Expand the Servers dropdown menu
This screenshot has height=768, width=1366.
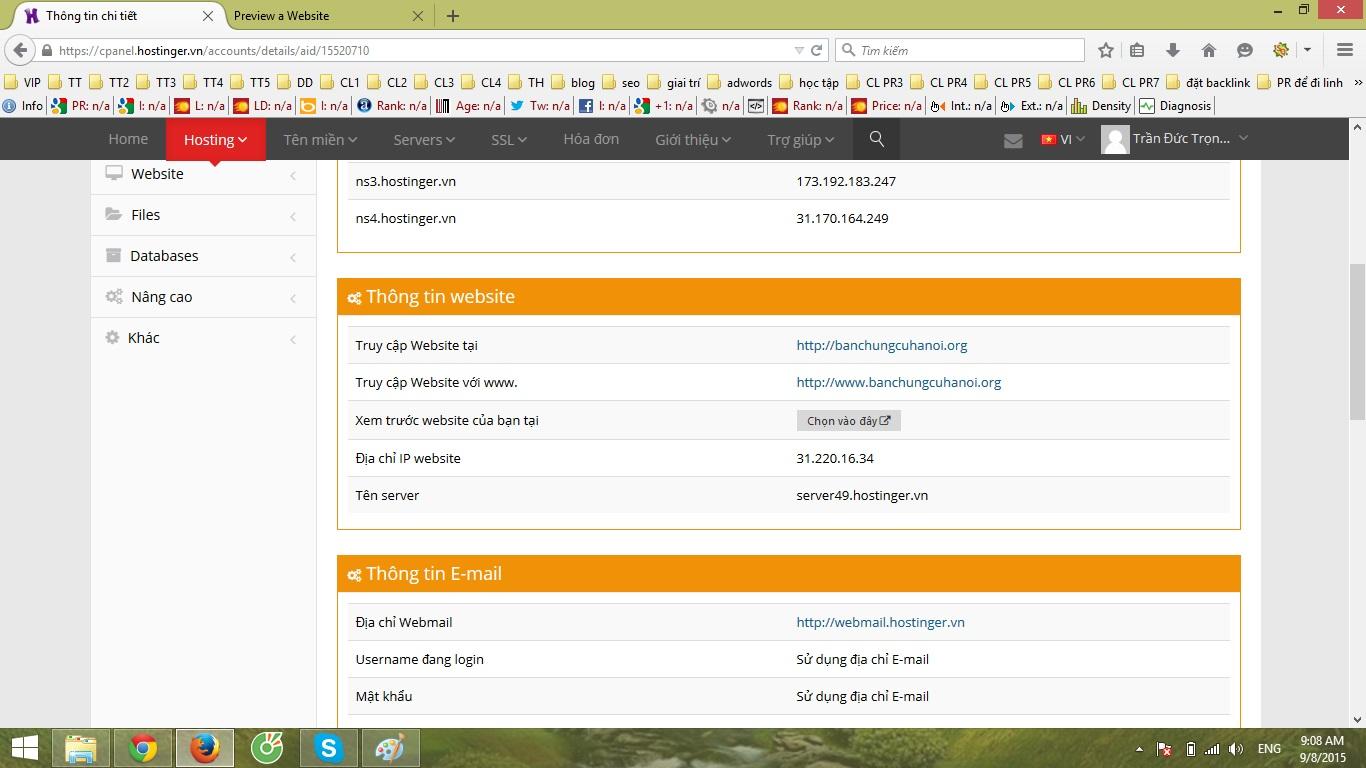[424, 140]
